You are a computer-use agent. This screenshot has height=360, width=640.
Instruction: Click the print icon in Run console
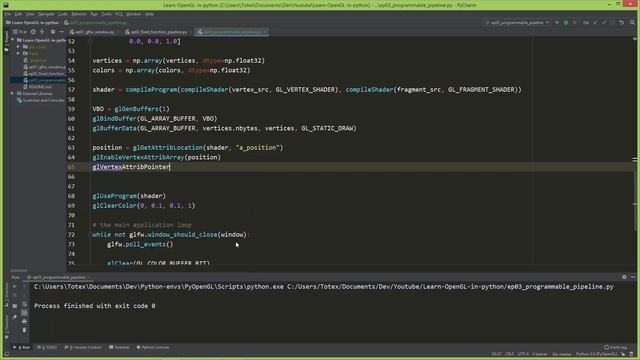coord(24,321)
